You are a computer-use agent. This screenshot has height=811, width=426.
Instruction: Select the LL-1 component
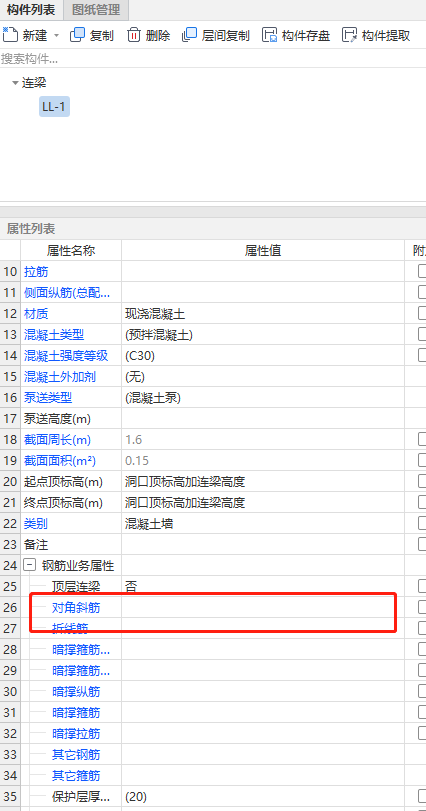coord(54,107)
